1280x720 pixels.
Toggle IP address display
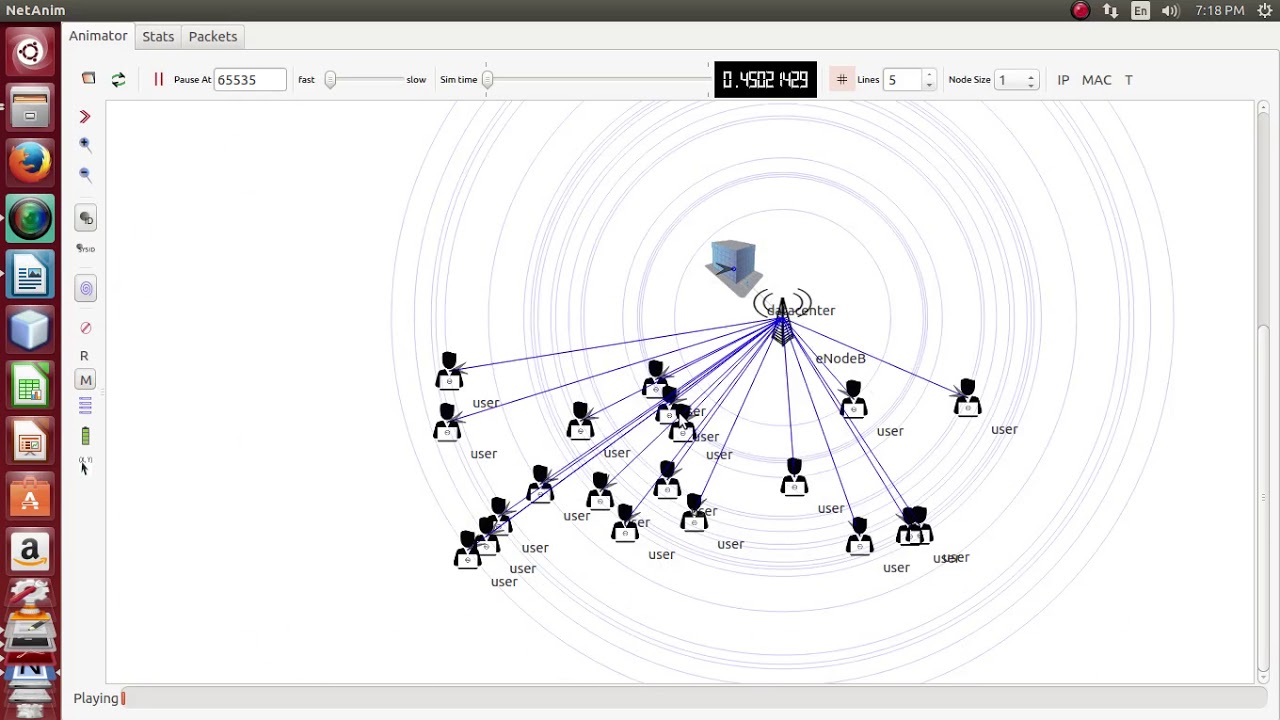coord(1063,79)
